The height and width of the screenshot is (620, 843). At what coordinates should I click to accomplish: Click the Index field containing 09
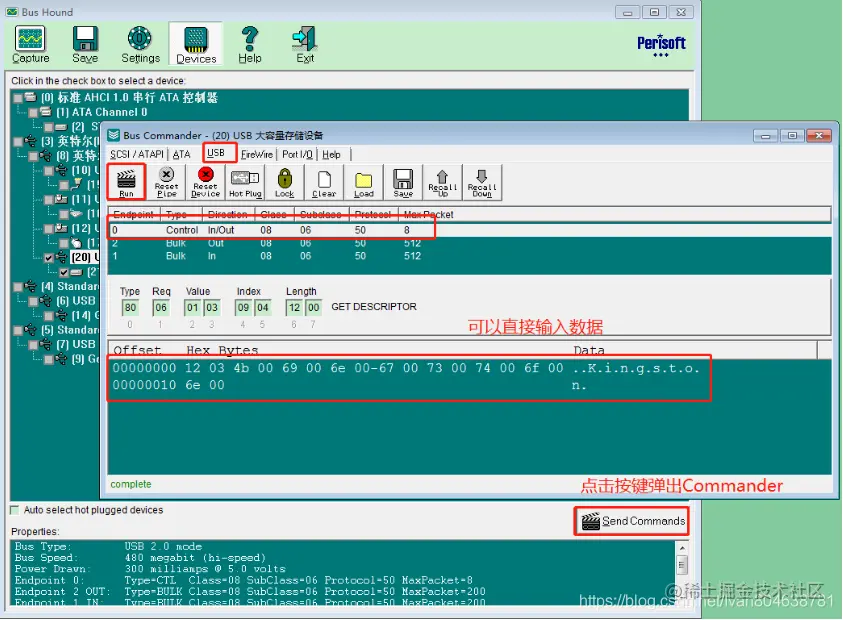point(243,308)
